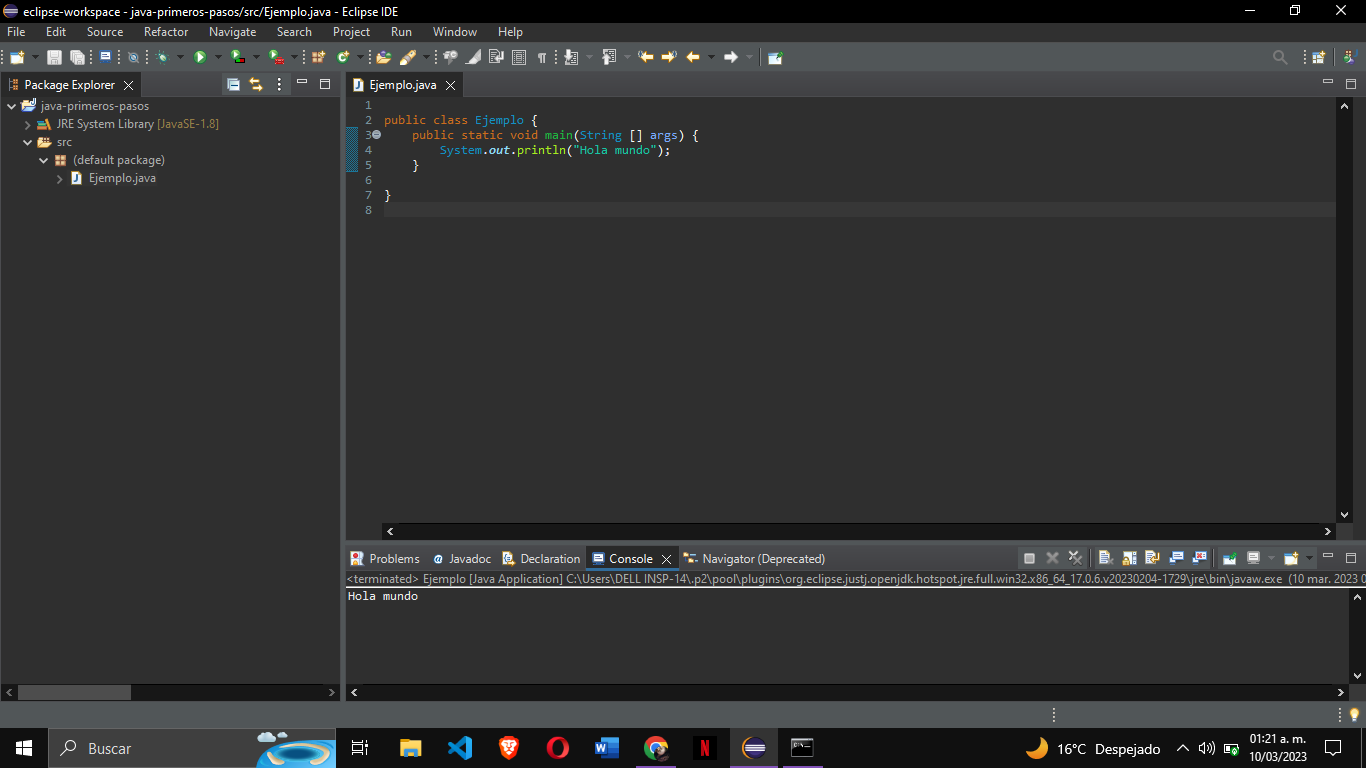Viewport: 1366px width, 768px height.
Task: Click the Previous Annotation icon
Action: 609,57
